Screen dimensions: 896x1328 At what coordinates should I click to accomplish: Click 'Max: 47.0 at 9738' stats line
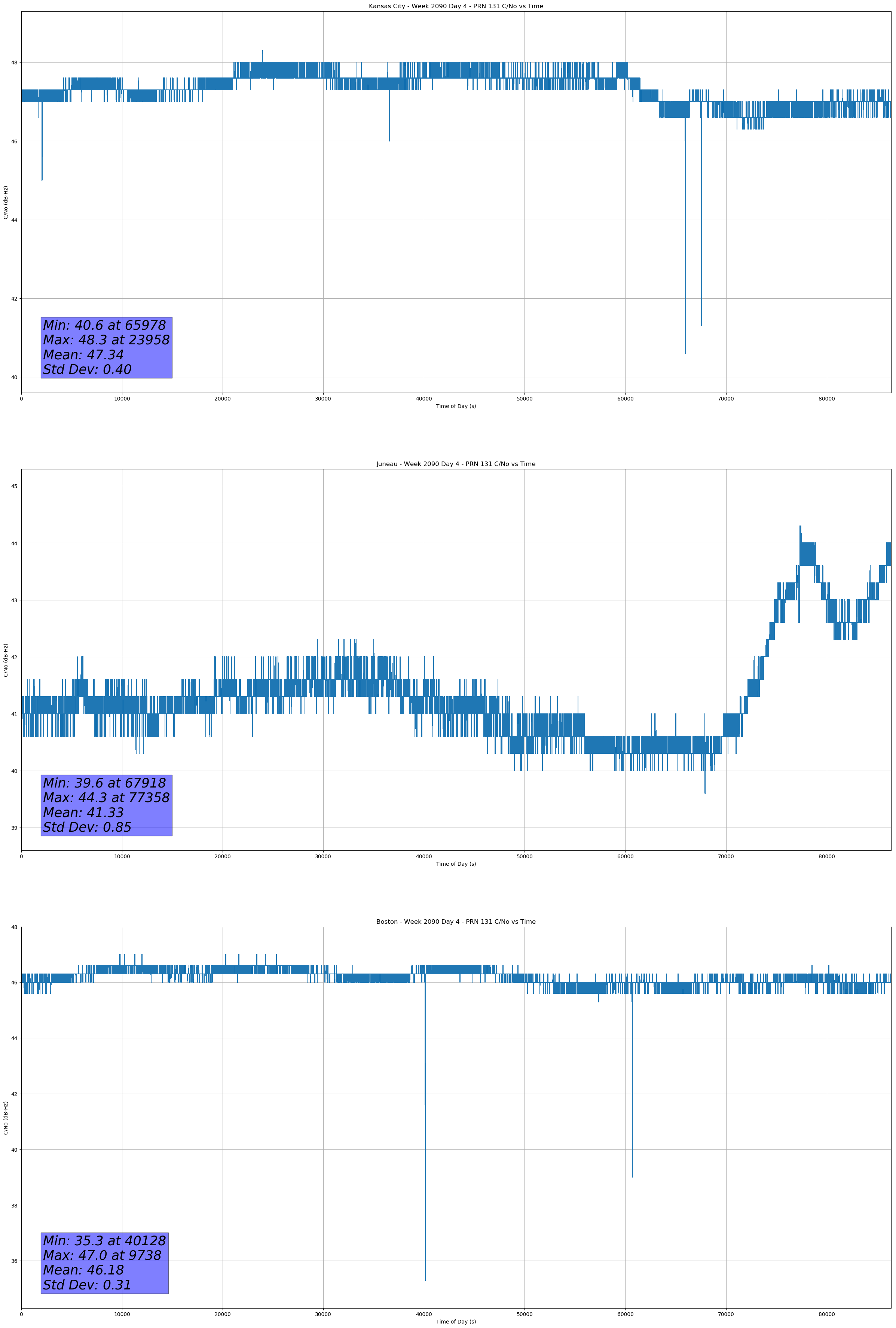(102, 1255)
